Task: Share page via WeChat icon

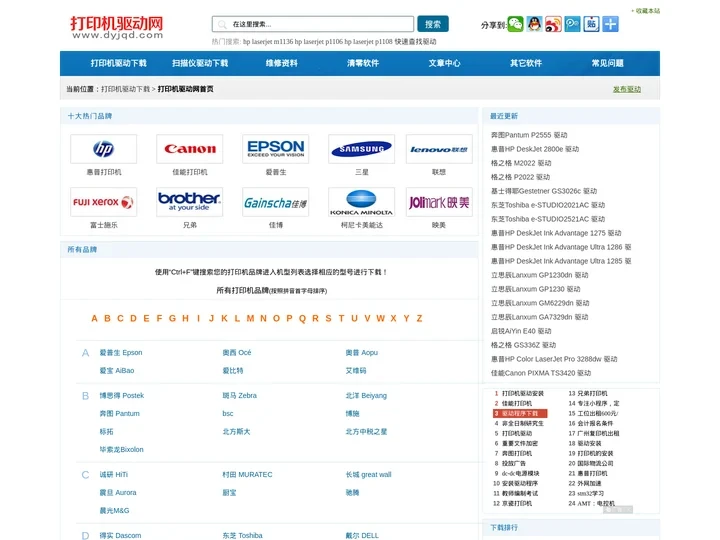Action: coord(515,24)
